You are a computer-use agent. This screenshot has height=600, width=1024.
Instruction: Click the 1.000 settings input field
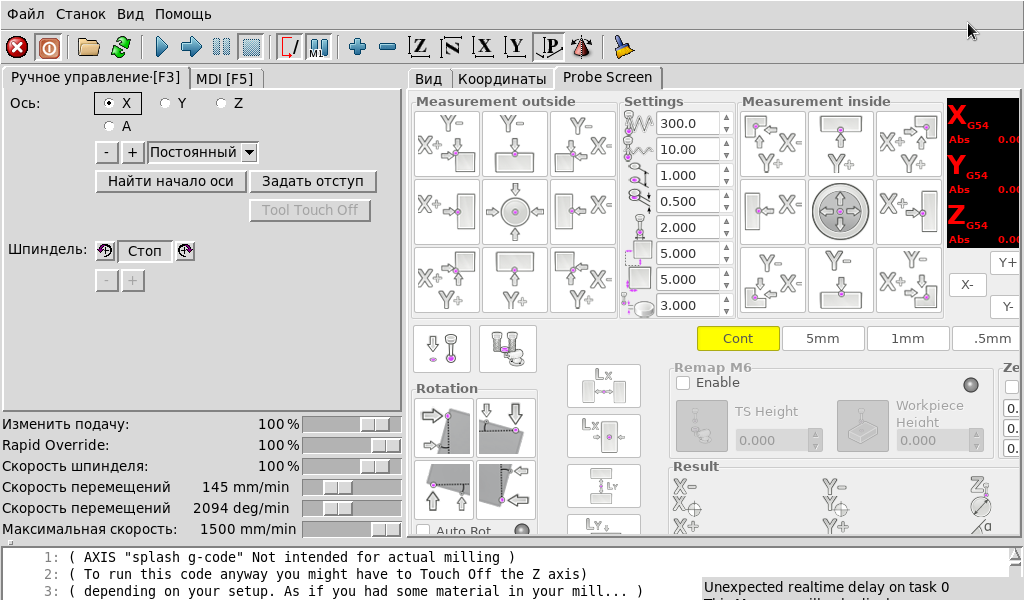pos(686,176)
